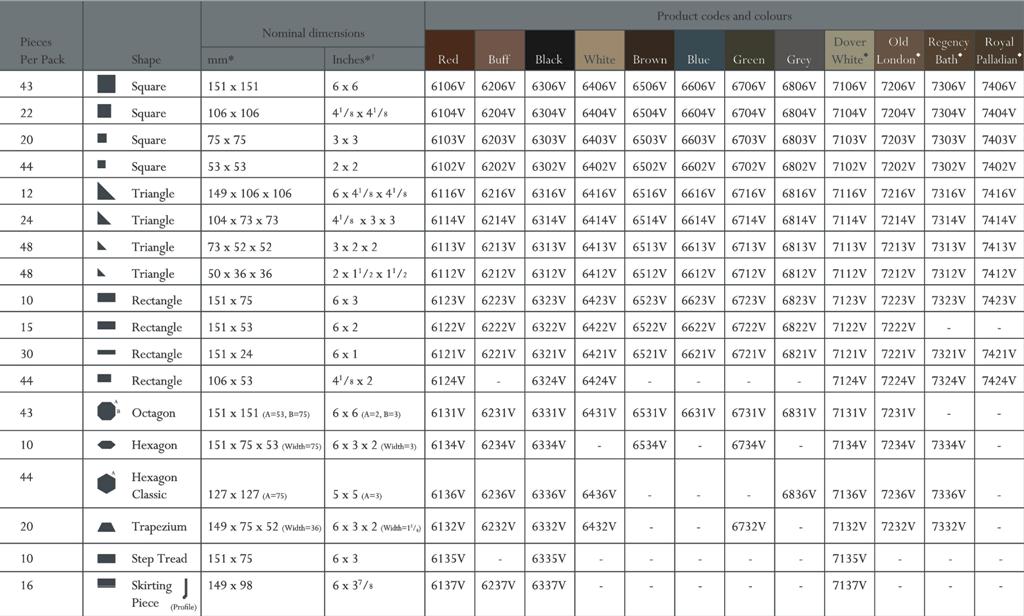Select the Skirting Piece shape icon

point(106,584)
